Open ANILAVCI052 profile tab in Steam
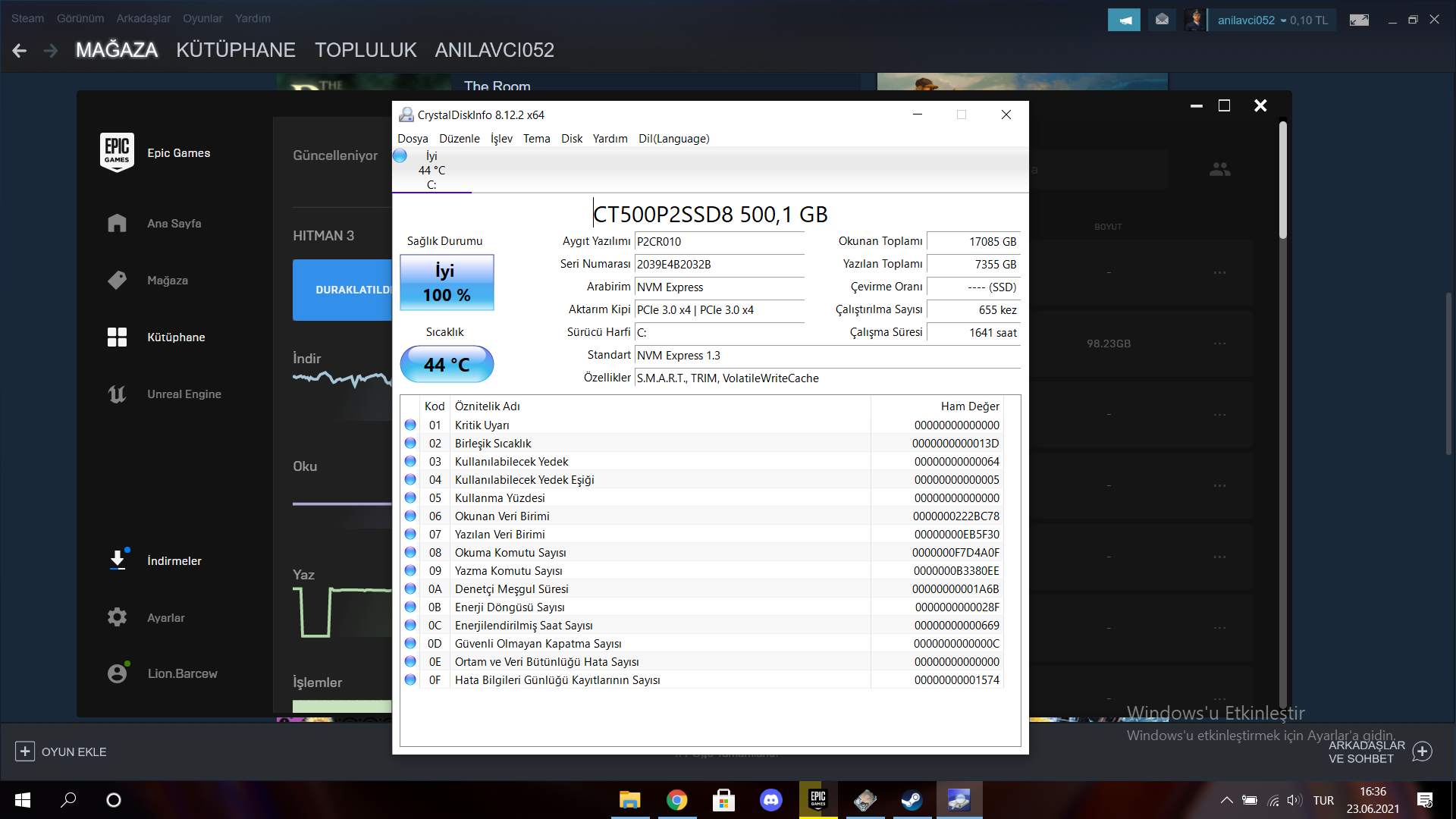Screen dimensions: 1456x819 coord(494,50)
